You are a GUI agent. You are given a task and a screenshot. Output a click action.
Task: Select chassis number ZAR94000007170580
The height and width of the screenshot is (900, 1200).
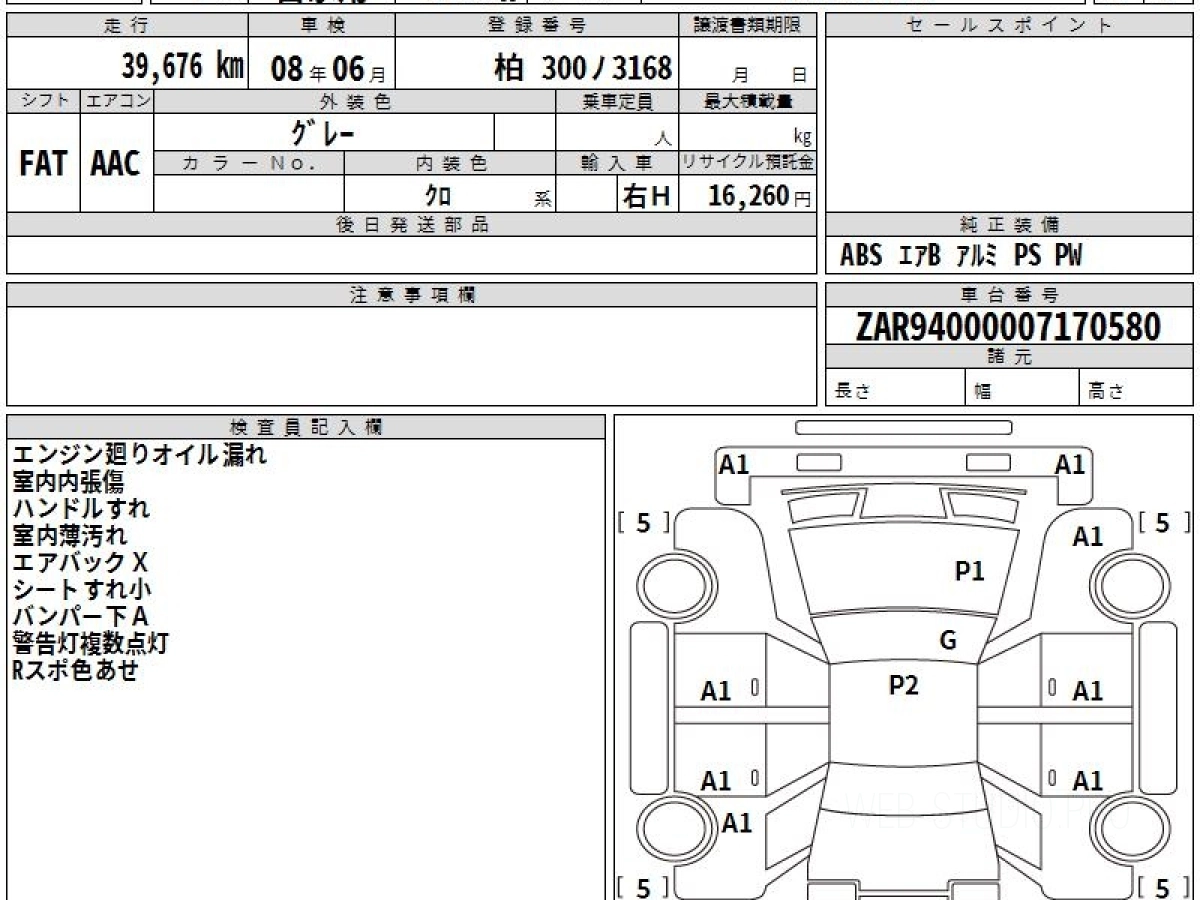1008,326
